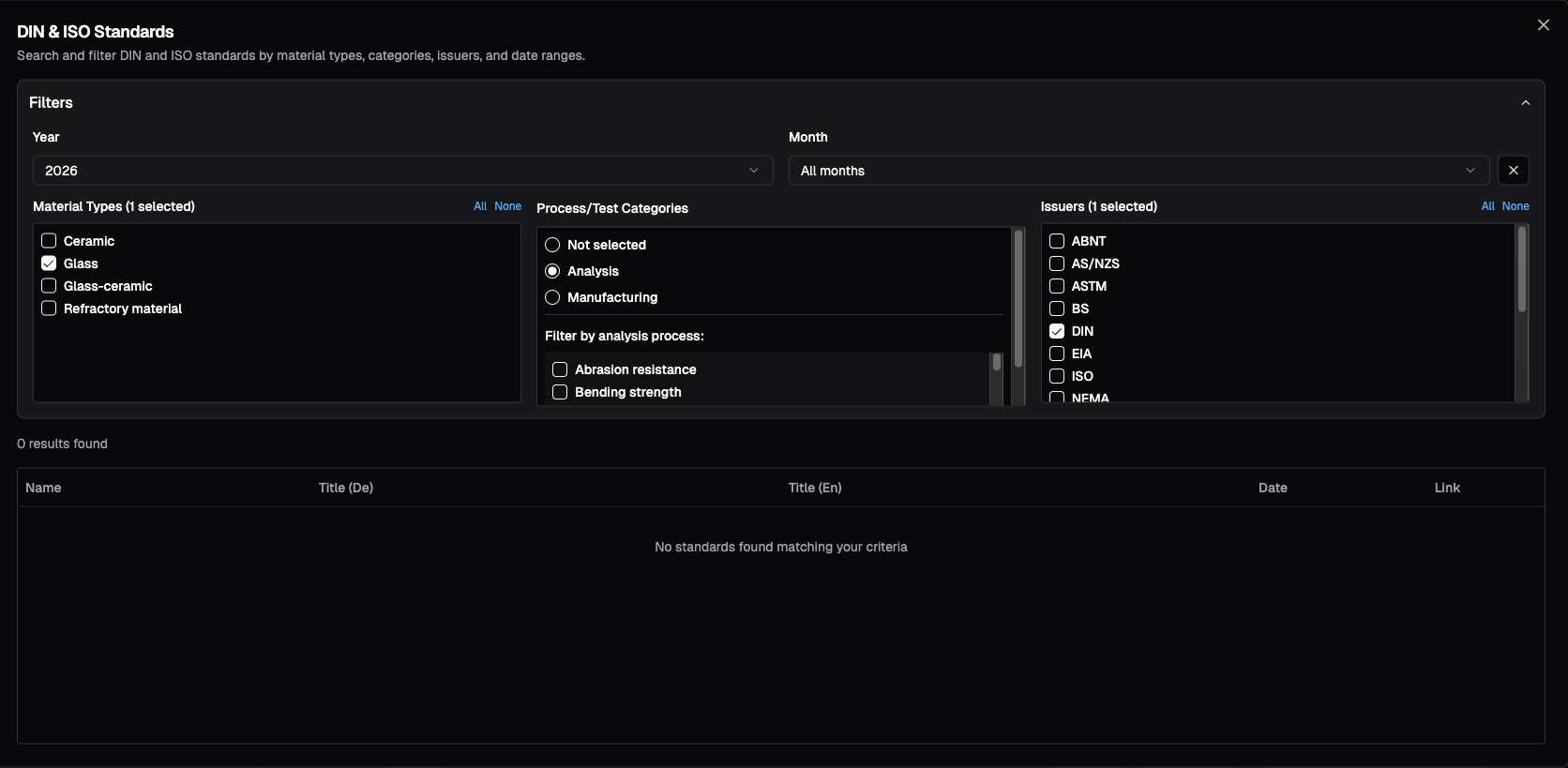Screen dimensions: 1568x768
Task: Check the Ceramic material type
Action: [x=50, y=241]
